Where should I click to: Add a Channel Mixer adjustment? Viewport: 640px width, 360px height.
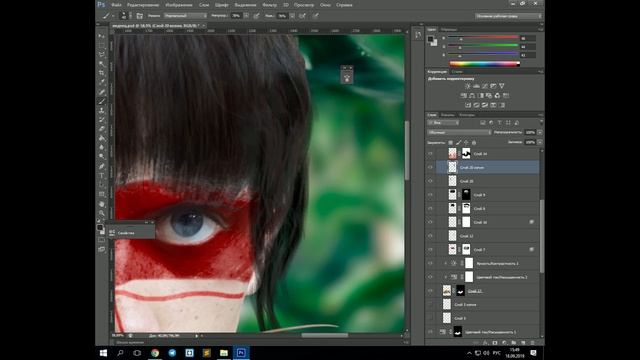pyautogui.click(x=498, y=96)
